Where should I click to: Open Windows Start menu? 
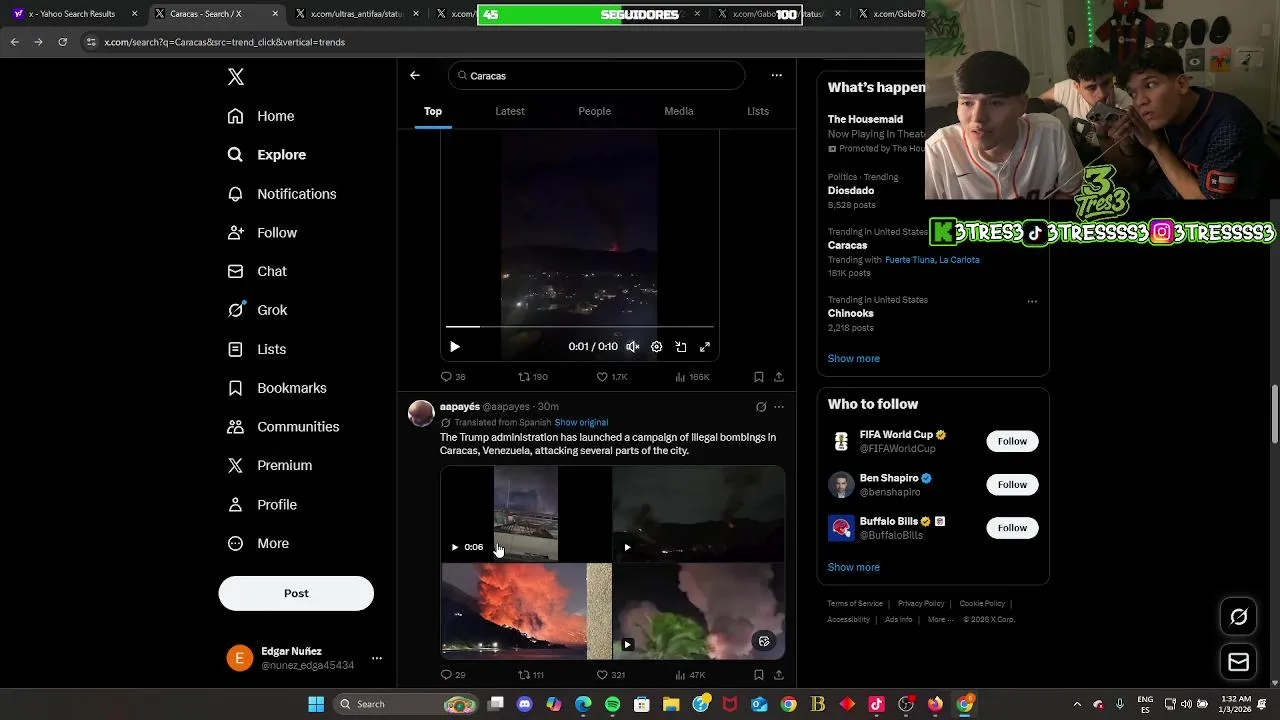316,704
